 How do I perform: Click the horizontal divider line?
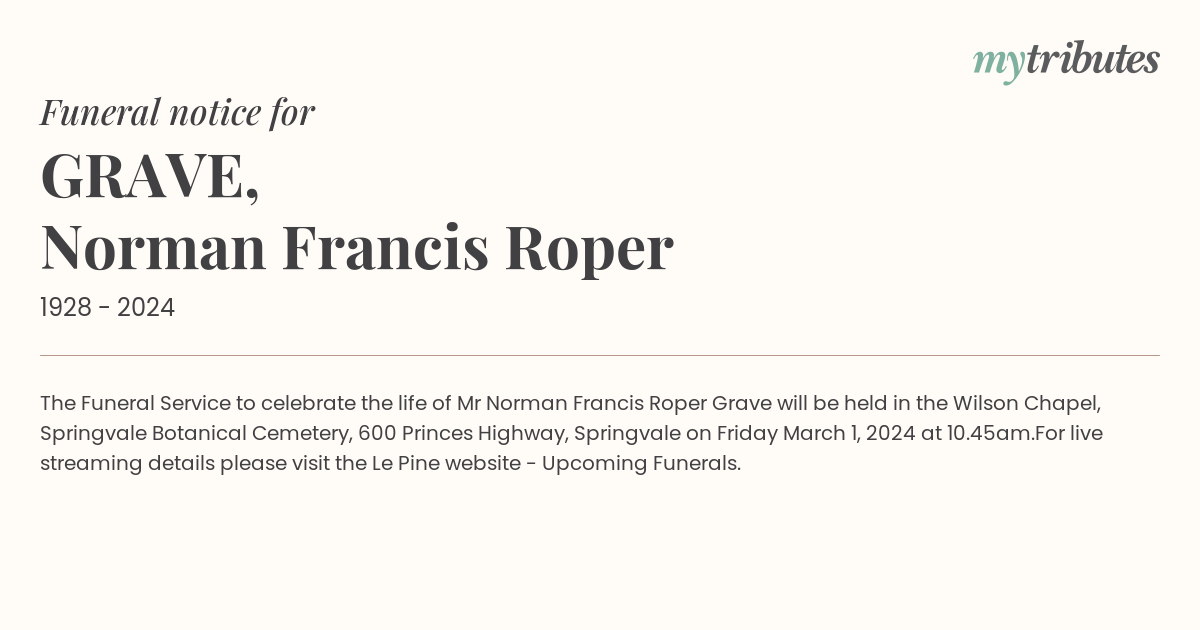[600, 355]
